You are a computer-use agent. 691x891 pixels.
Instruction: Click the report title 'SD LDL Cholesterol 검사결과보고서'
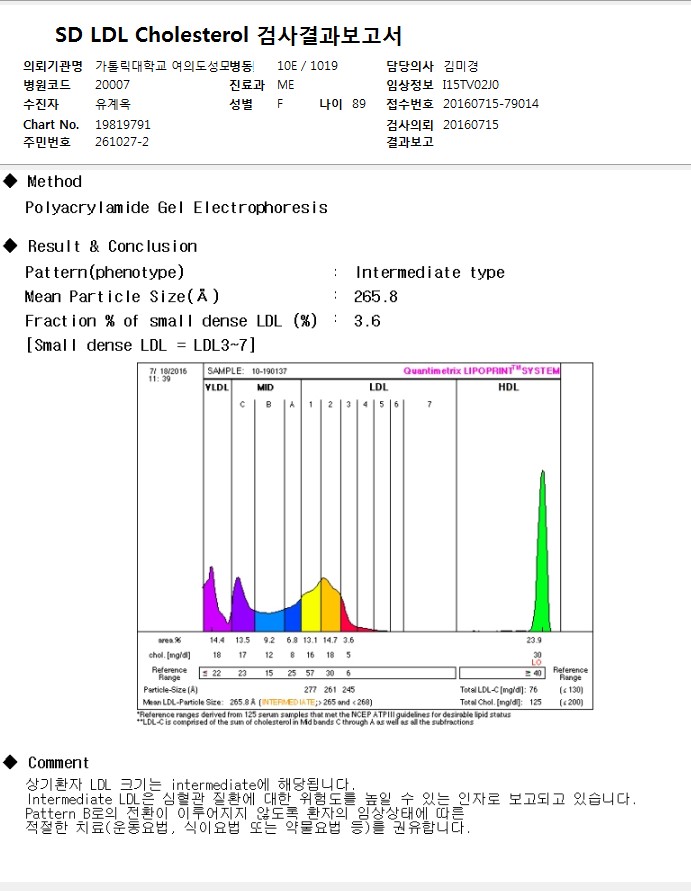click(228, 35)
